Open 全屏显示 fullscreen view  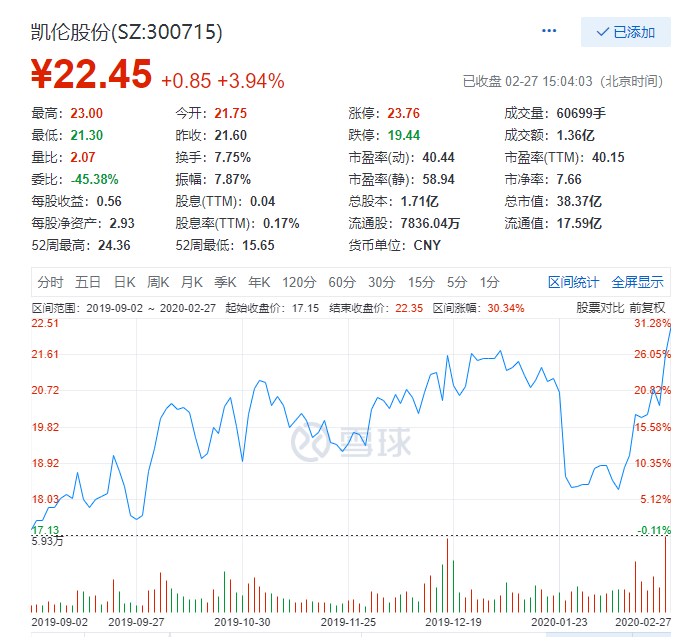(637, 282)
